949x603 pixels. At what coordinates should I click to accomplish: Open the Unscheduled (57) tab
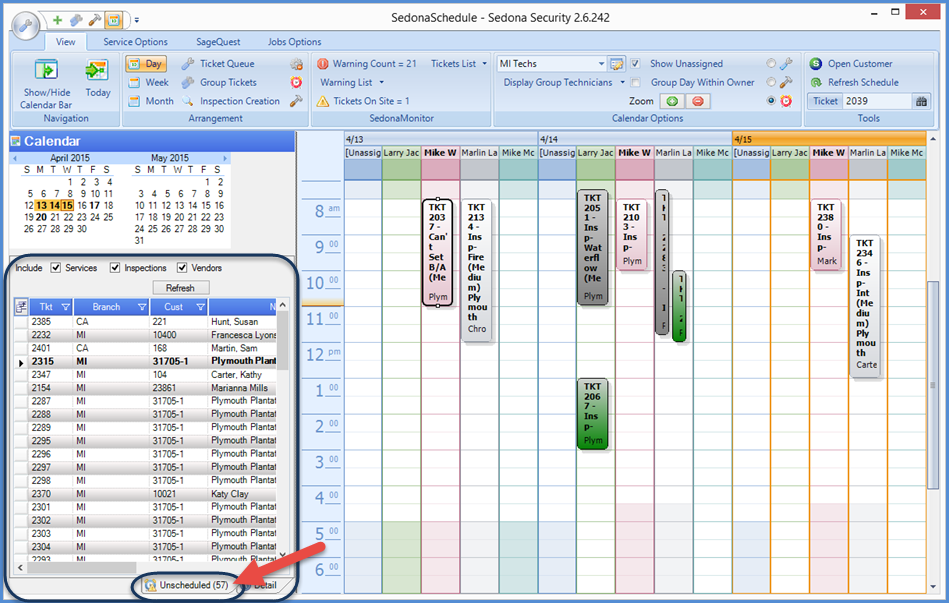186,585
